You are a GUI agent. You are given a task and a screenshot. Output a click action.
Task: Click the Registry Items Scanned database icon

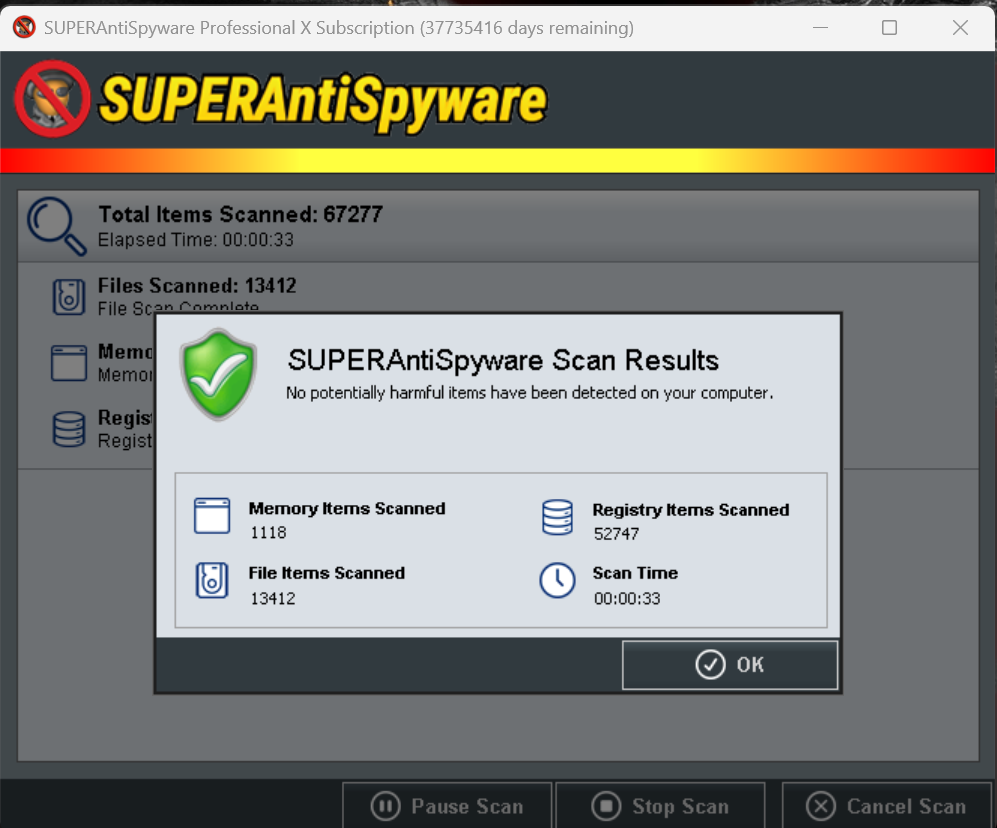point(558,517)
